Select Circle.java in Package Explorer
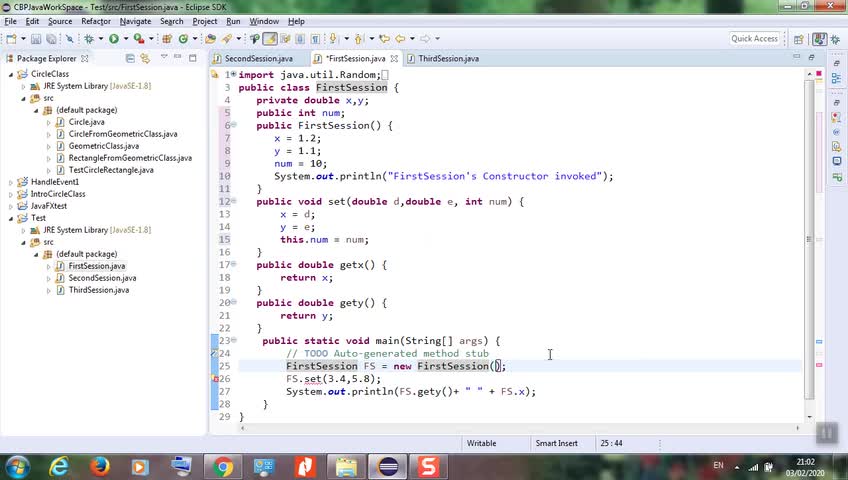 tap(87, 122)
